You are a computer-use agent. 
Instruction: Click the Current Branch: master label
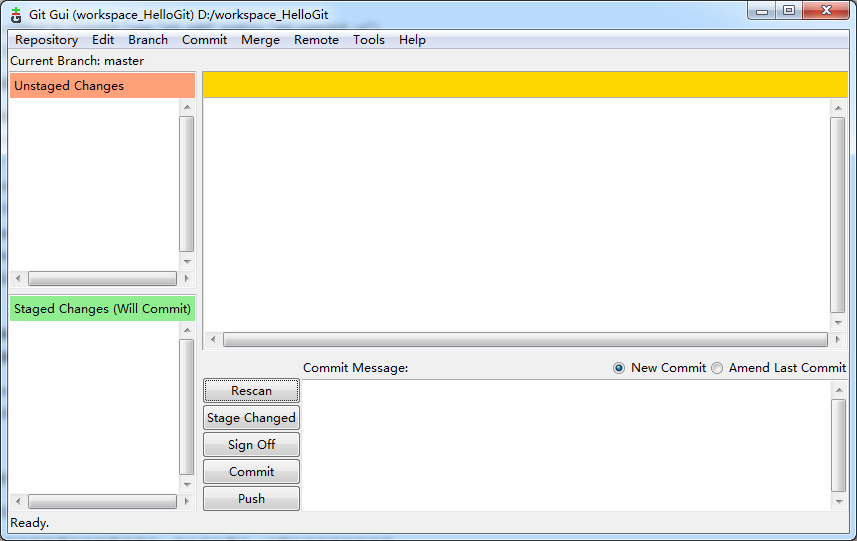tap(77, 61)
